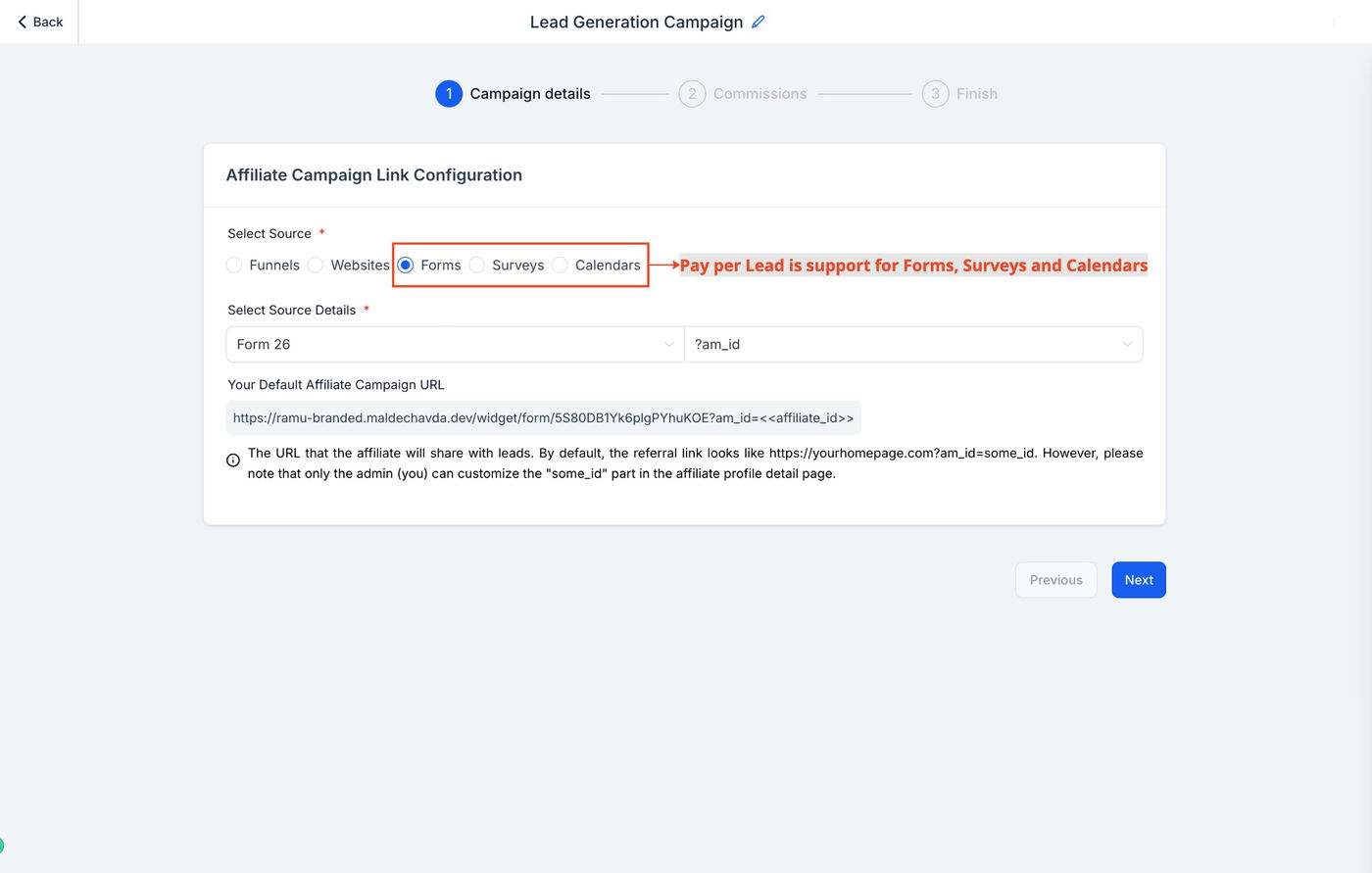Click the Campaign details step label
This screenshot has height=873, width=1372.
(530, 94)
